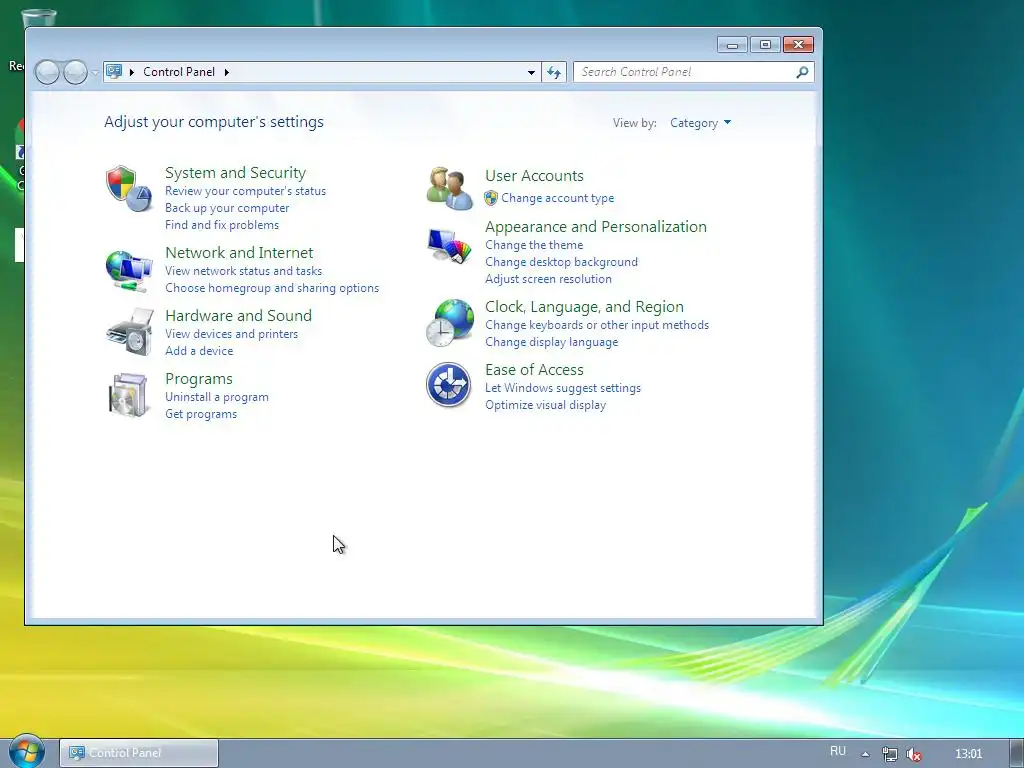Open the System and Security shield icon
This screenshot has width=1024, height=768.
click(x=129, y=189)
